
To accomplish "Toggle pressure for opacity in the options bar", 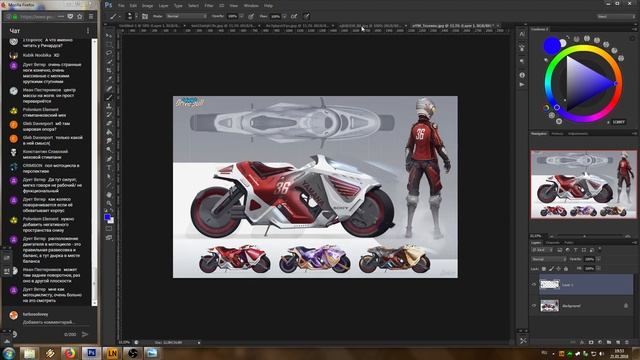I will click(x=251, y=16).
